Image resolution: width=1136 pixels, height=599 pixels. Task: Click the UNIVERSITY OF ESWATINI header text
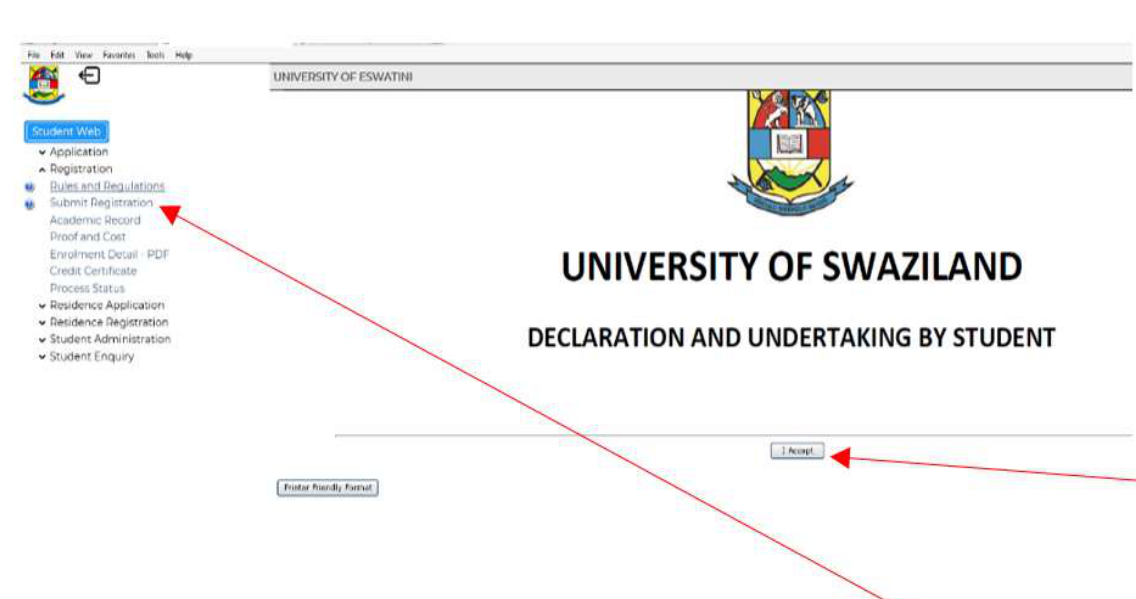(343, 77)
